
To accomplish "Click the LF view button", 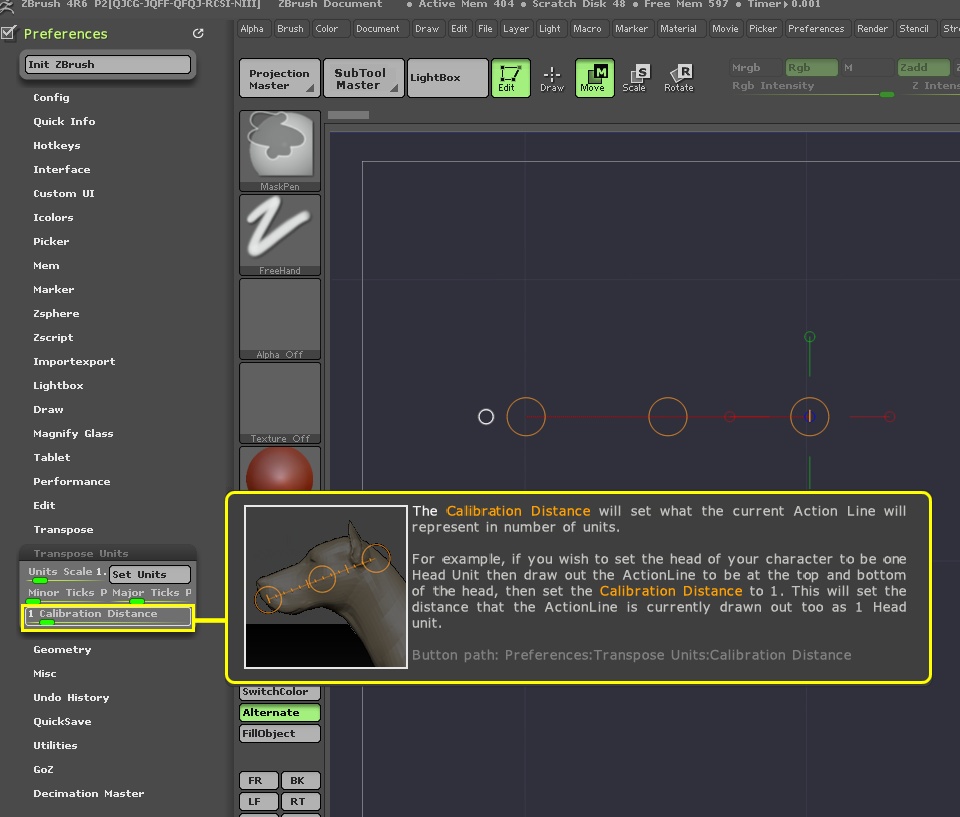I will tap(258, 801).
